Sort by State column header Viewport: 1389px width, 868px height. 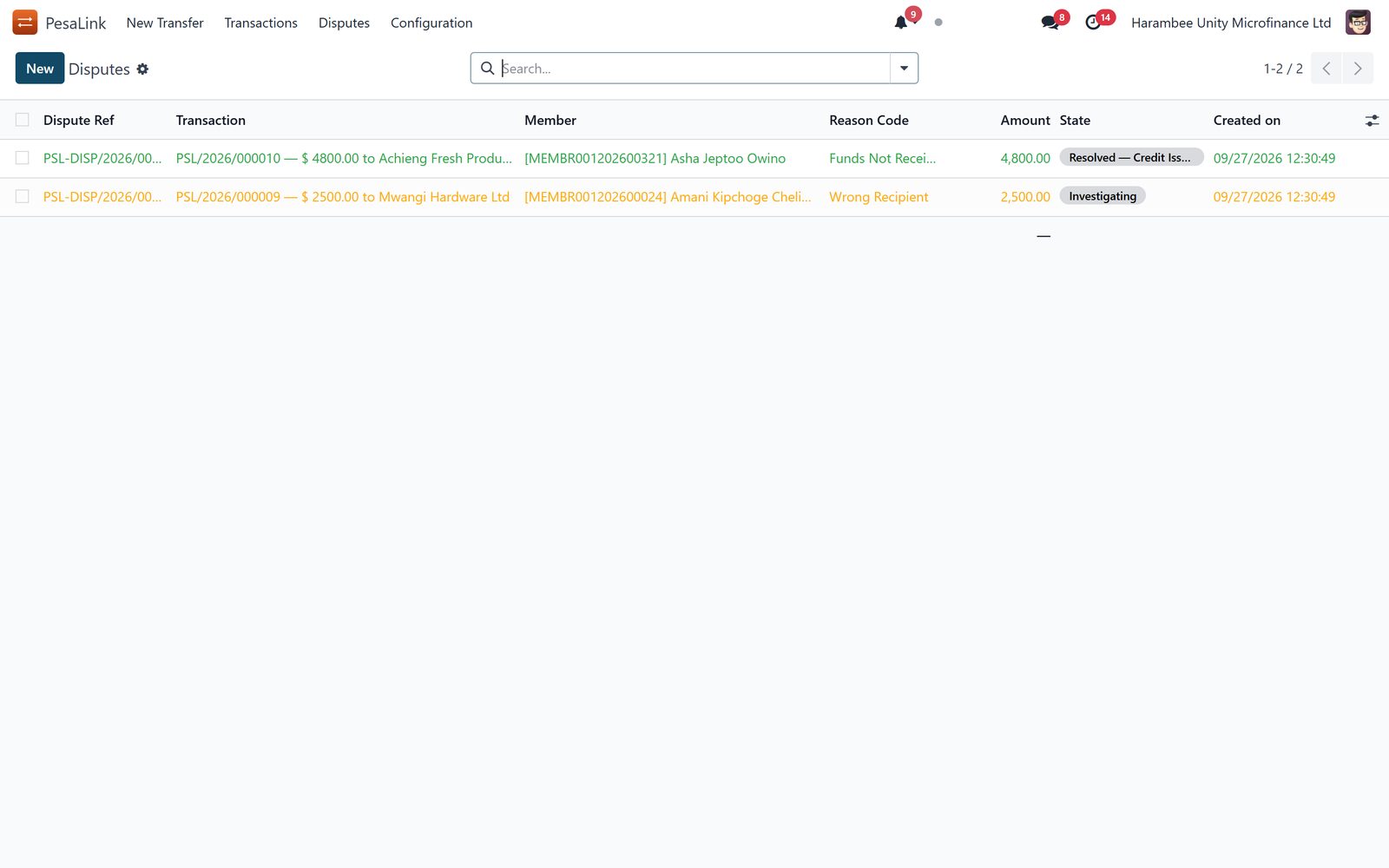coord(1075,120)
